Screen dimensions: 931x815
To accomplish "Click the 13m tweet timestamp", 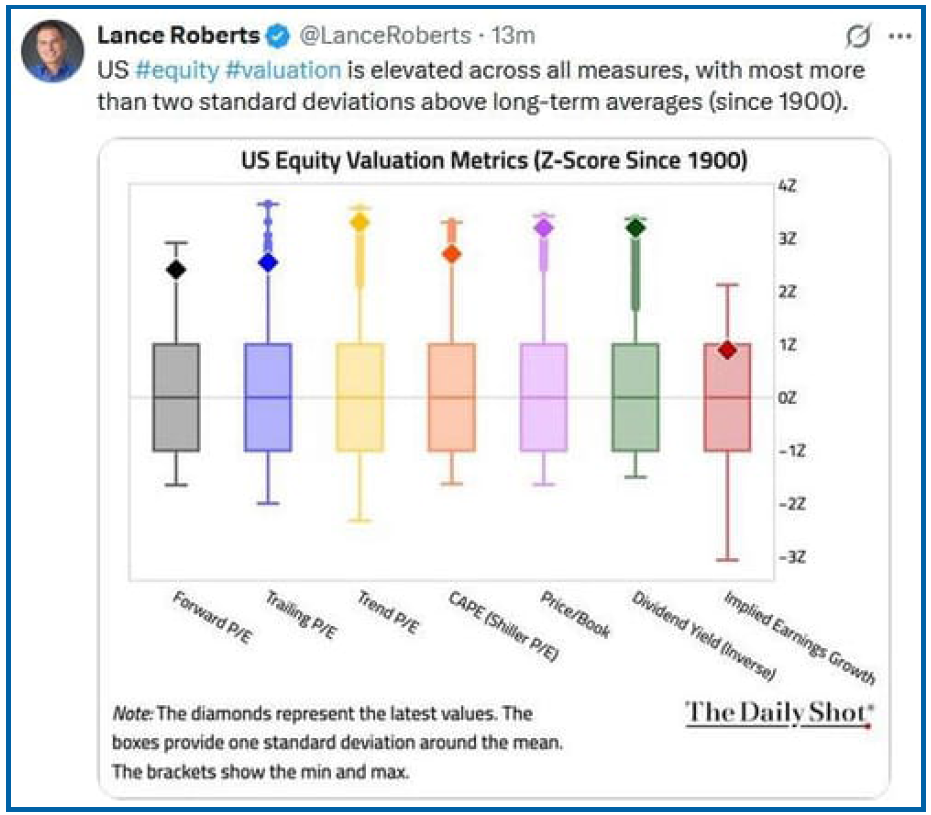I will [515, 36].
